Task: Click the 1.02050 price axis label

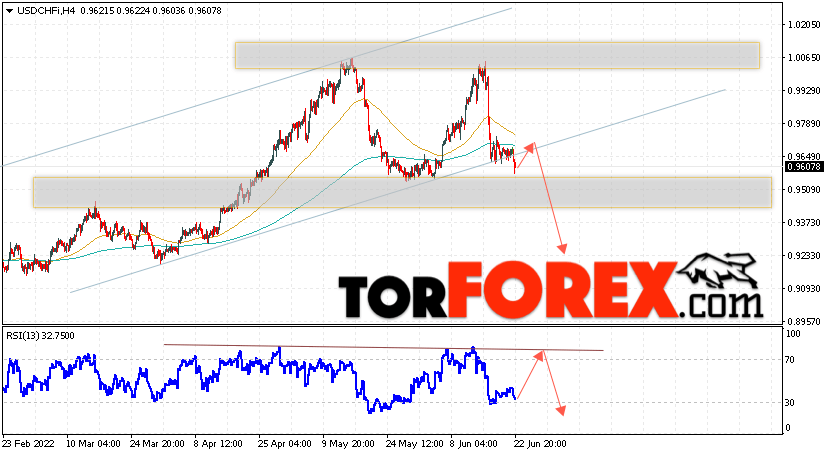Action: [x=804, y=25]
